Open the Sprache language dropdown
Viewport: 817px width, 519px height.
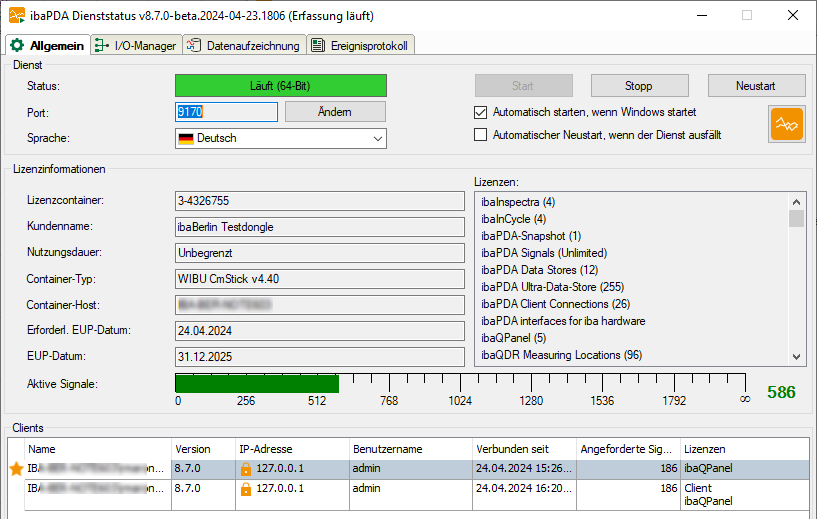click(378, 139)
